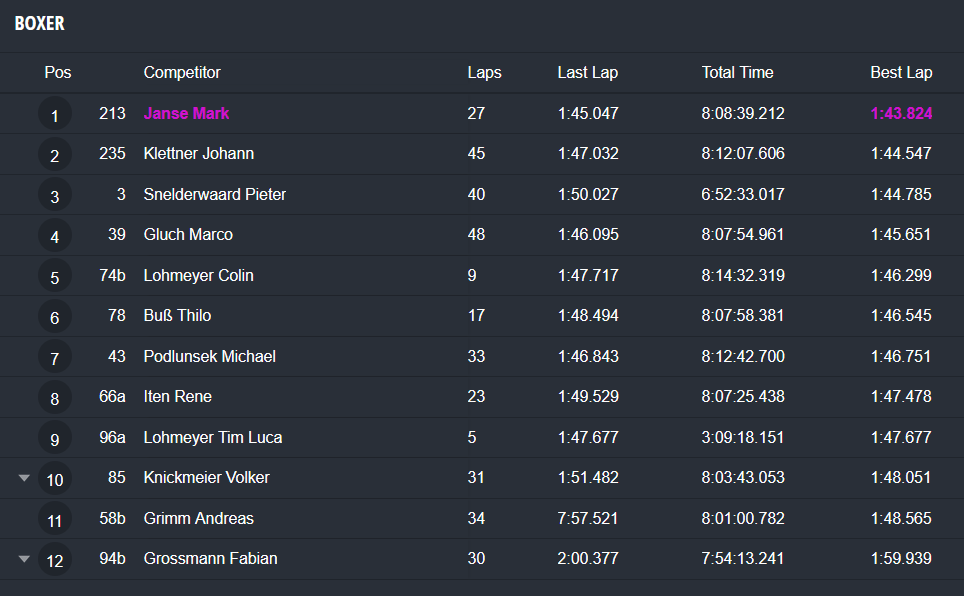Image resolution: width=964 pixels, height=596 pixels.
Task: Click the BOXER class heading
Action: tap(40, 23)
